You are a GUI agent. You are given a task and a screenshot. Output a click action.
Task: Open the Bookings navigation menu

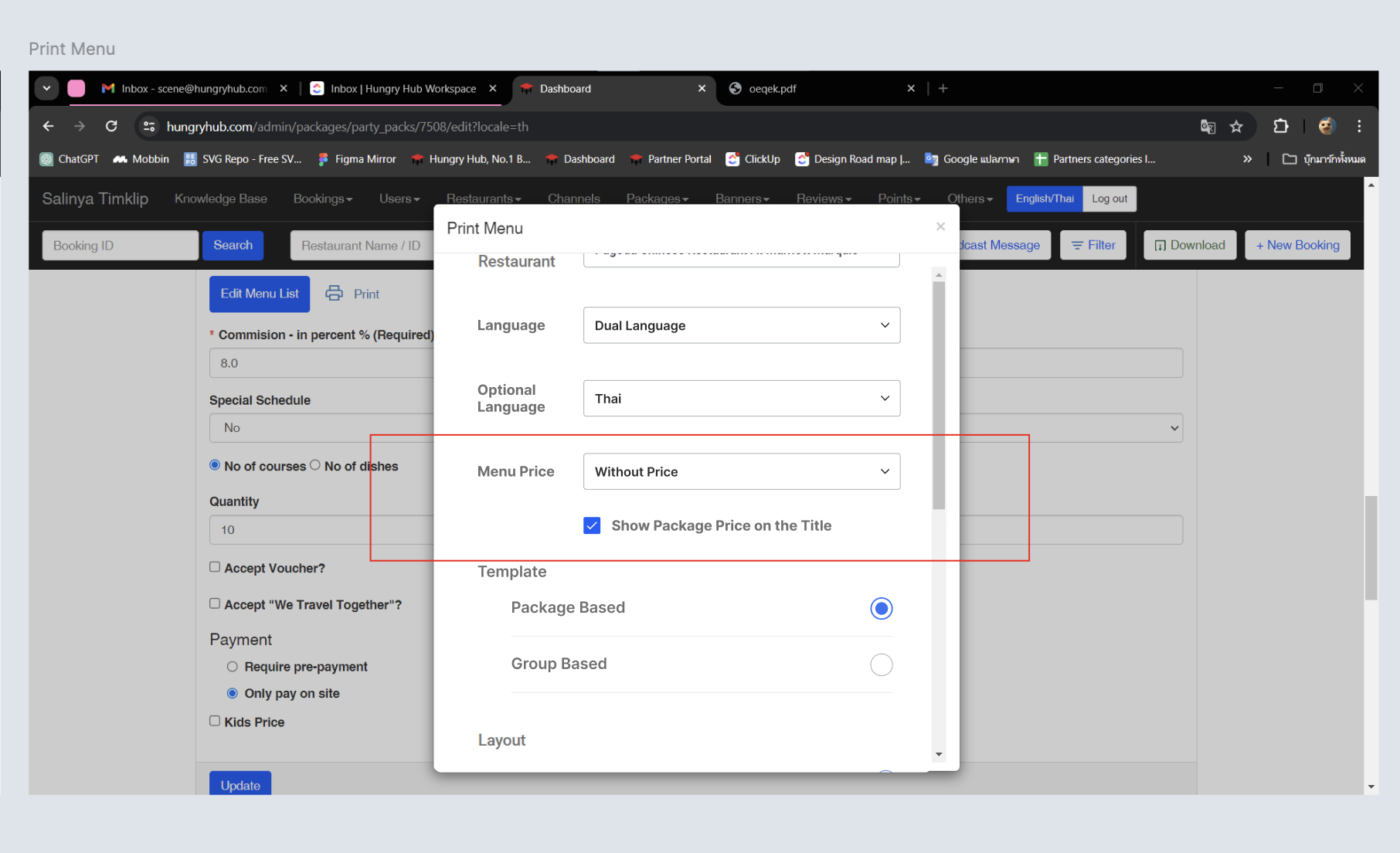tap(322, 199)
